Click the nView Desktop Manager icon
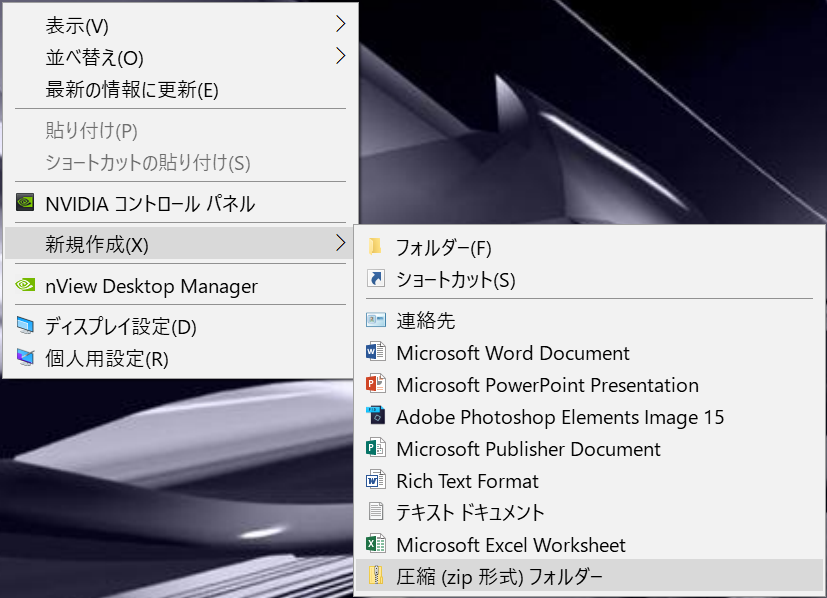This screenshot has height=598, width=827. click(x=25, y=285)
